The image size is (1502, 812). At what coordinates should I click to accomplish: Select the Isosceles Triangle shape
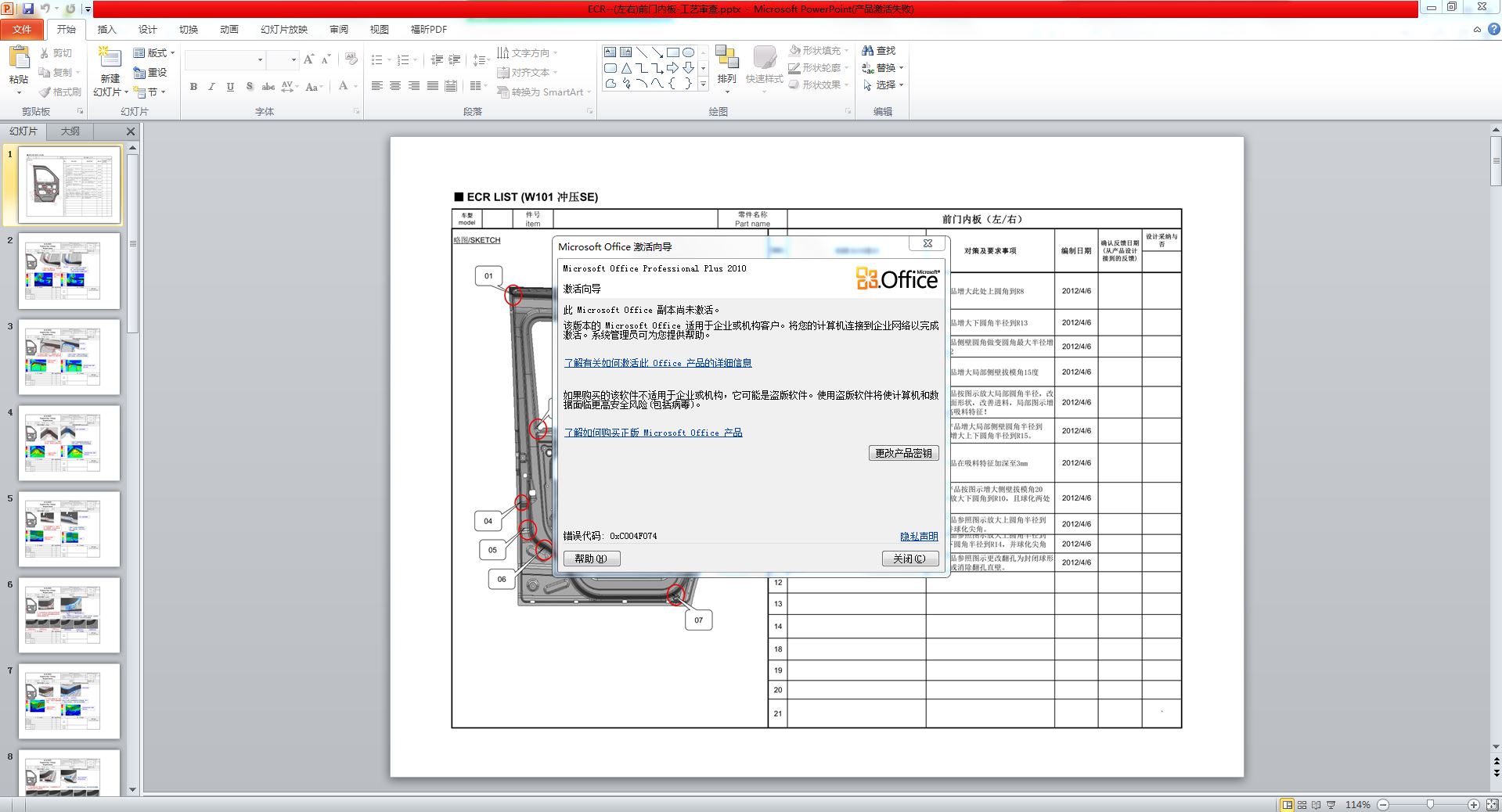pyautogui.click(x=626, y=68)
